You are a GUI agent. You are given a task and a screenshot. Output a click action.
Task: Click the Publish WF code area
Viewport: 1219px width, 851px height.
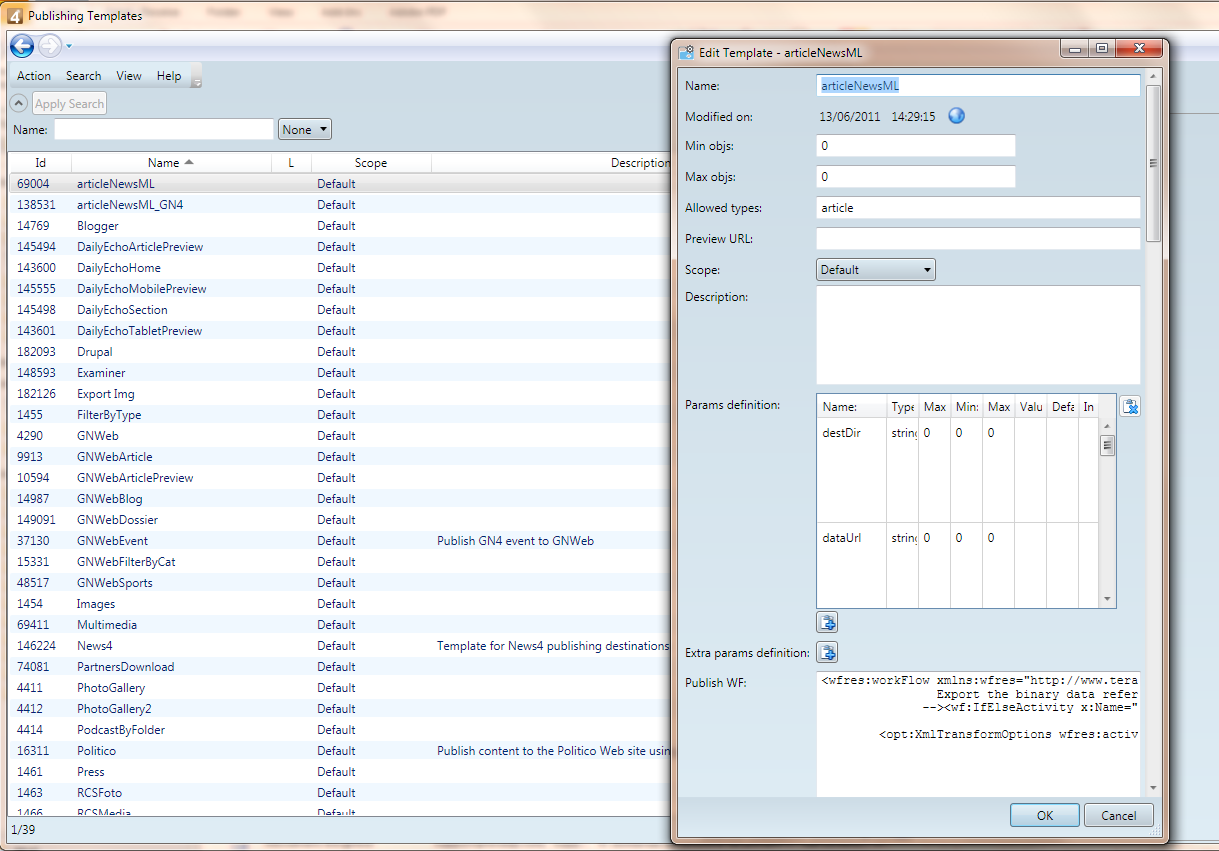[x=978, y=735]
